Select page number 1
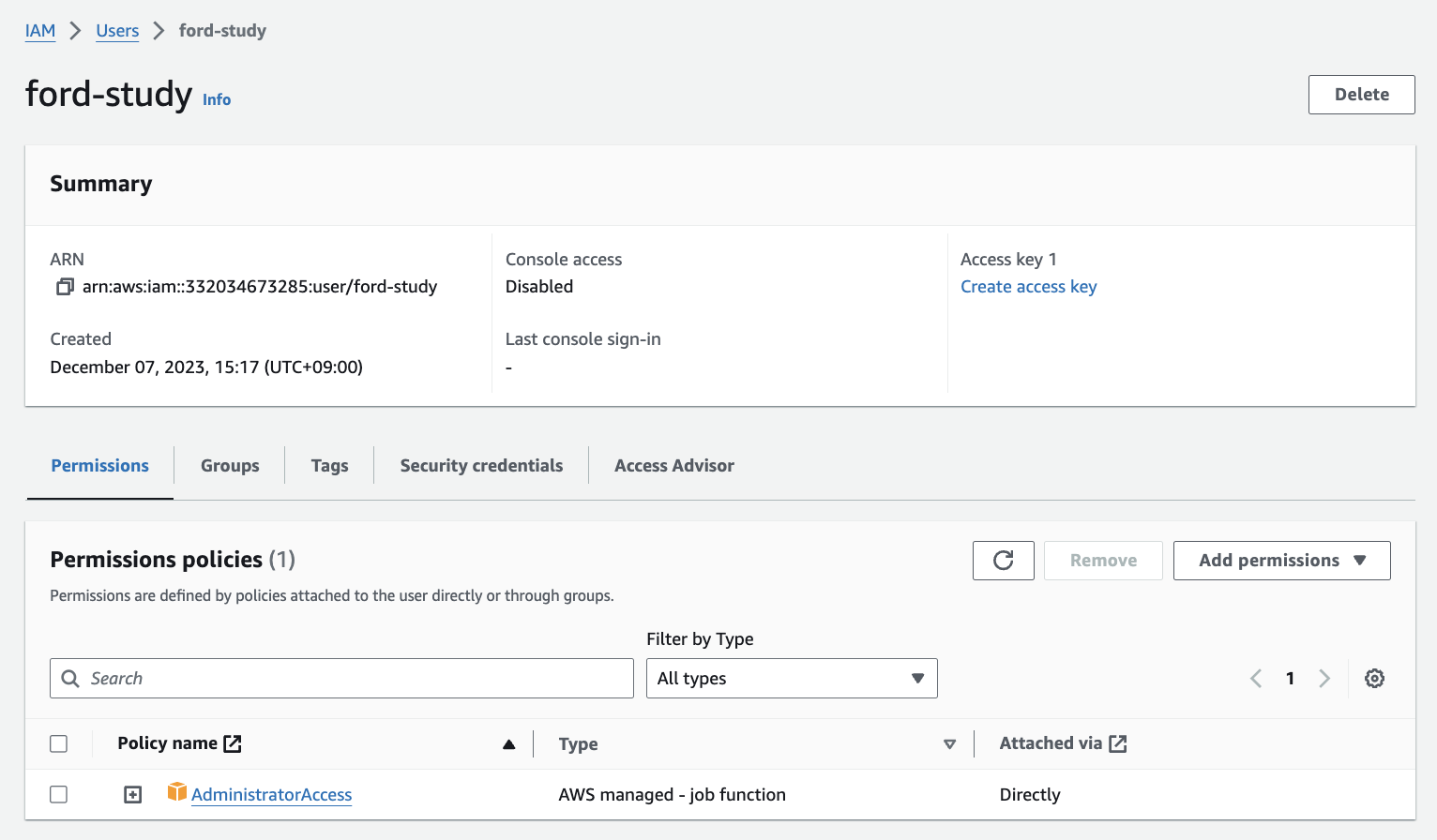Viewport: 1437px width, 840px height. [x=1290, y=679]
